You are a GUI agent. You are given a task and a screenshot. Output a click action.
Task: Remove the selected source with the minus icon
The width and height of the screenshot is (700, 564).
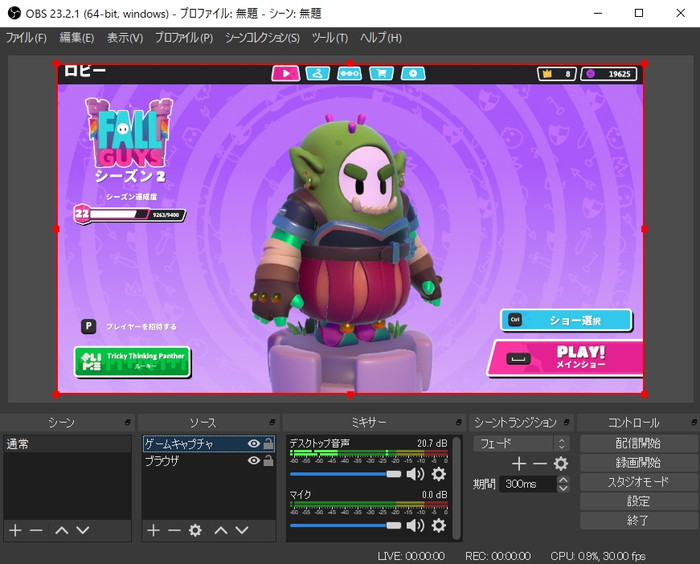coord(174,530)
